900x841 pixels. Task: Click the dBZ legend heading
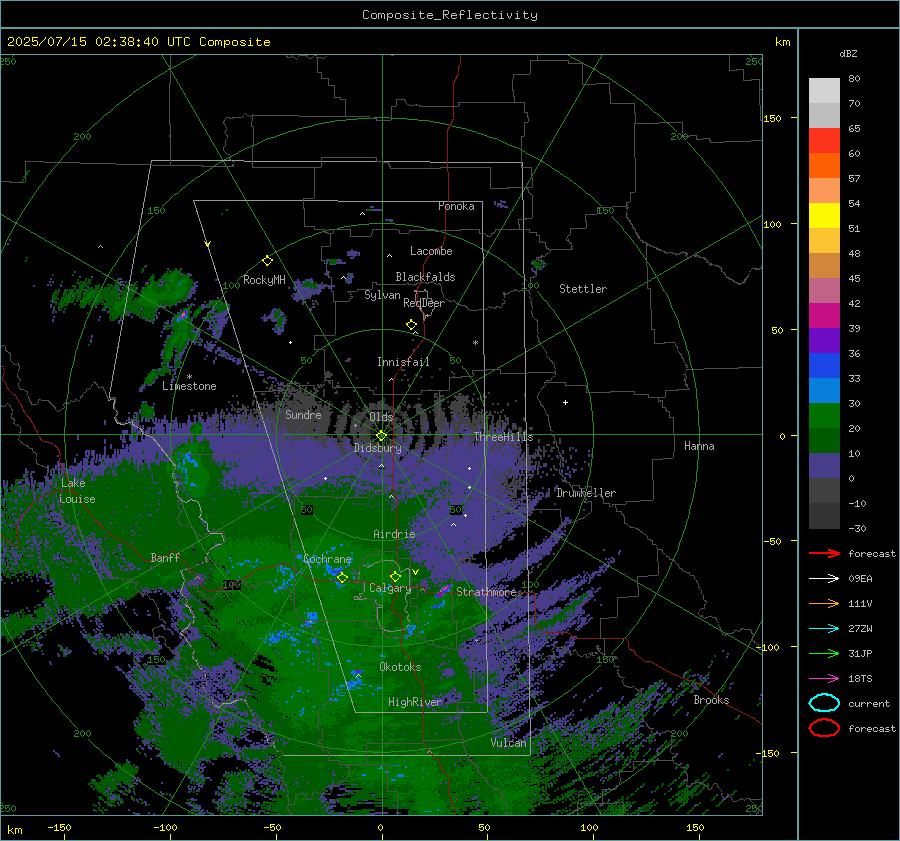(x=848, y=53)
